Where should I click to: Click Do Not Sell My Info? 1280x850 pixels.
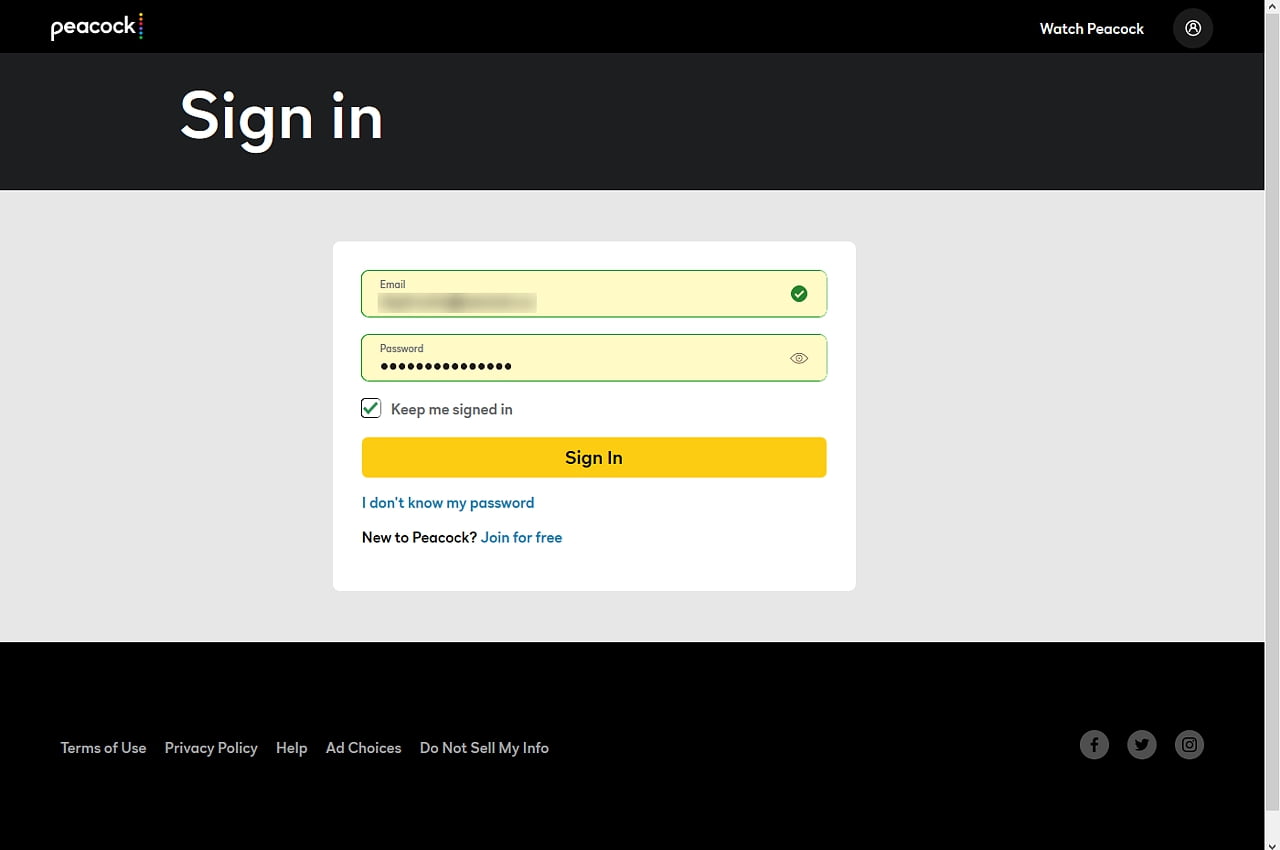(484, 748)
